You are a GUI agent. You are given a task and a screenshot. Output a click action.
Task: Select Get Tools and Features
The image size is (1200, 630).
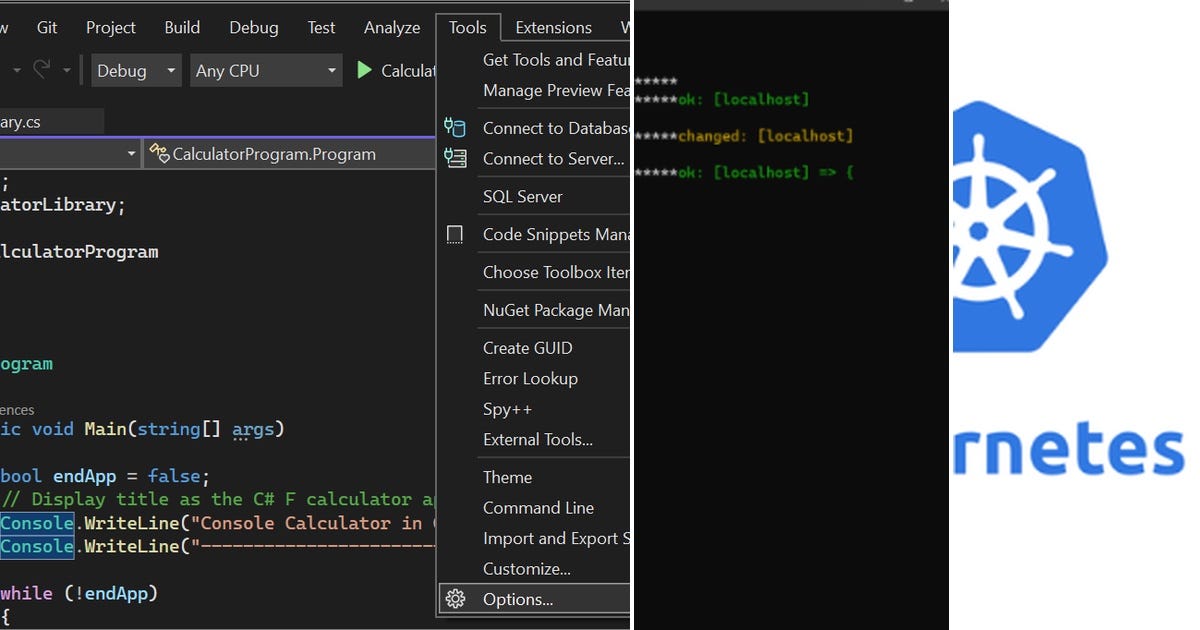pyautogui.click(x=535, y=60)
